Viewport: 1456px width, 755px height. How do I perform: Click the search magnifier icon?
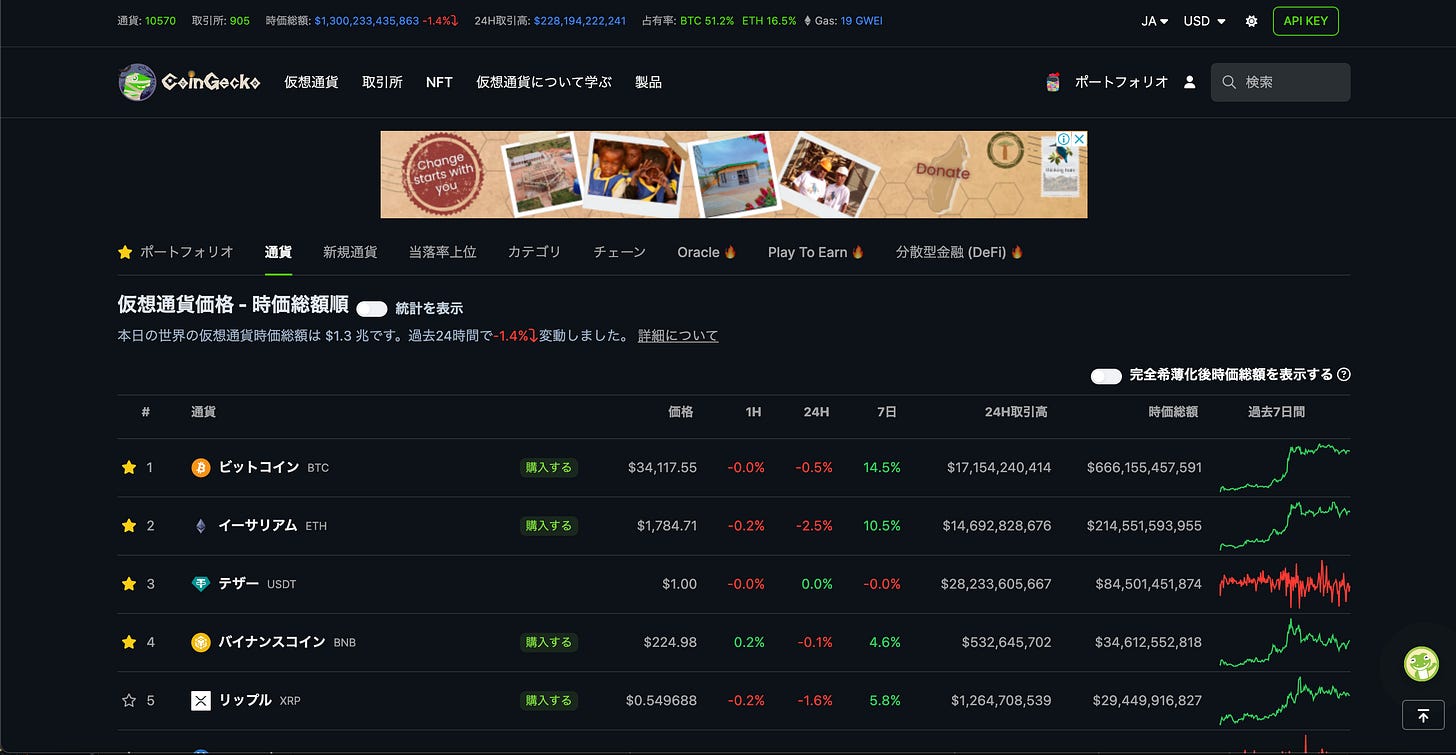pyautogui.click(x=1229, y=82)
